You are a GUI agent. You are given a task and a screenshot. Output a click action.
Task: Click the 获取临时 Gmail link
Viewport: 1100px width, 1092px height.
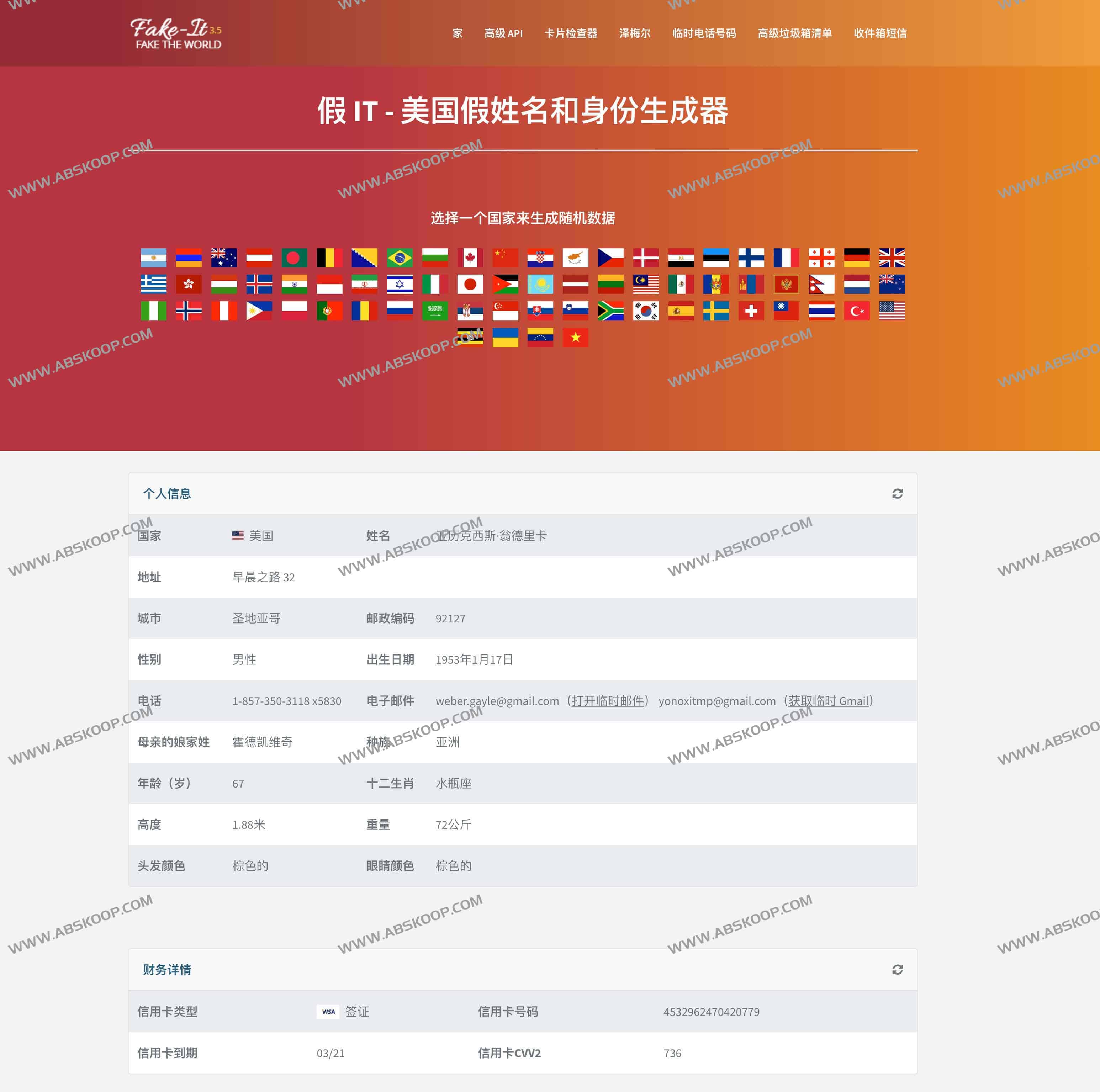pos(829,701)
